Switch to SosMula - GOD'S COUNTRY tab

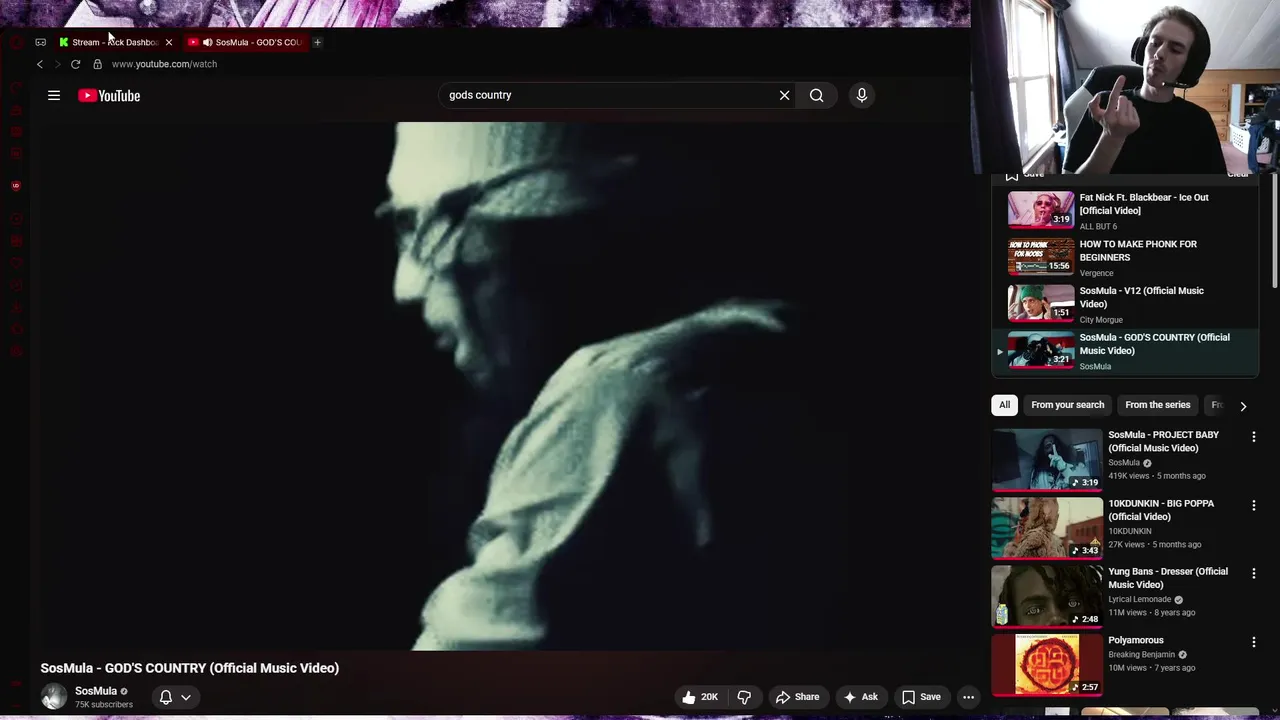tap(245, 42)
